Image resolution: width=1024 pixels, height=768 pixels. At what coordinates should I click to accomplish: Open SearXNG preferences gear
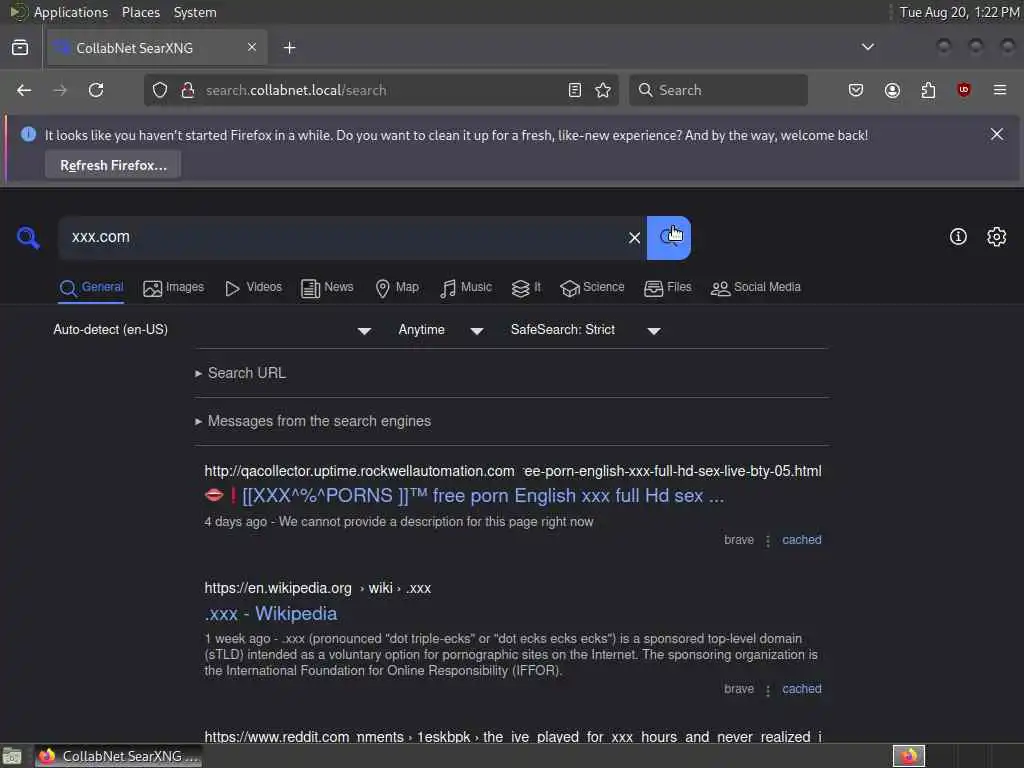997,236
